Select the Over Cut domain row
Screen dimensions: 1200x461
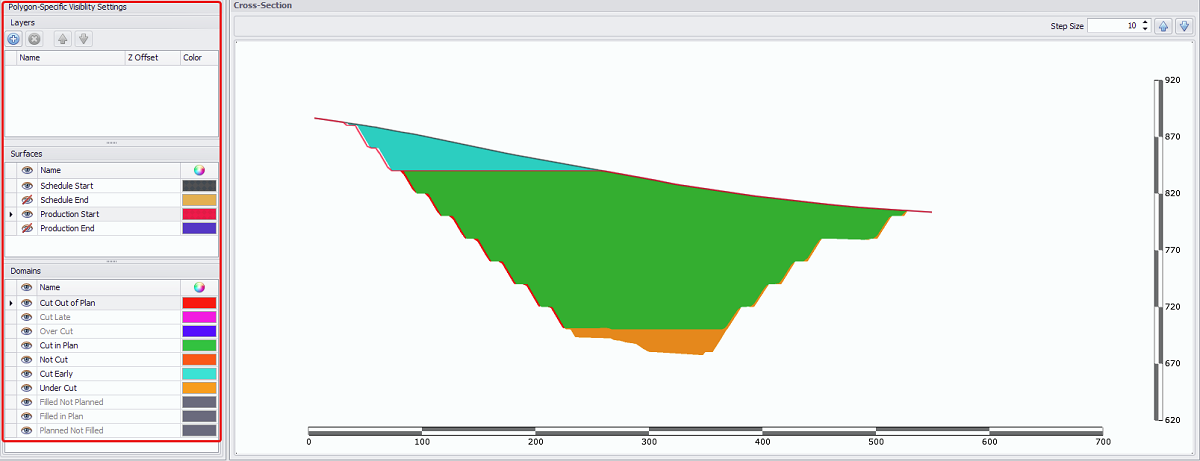click(x=112, y=331)
